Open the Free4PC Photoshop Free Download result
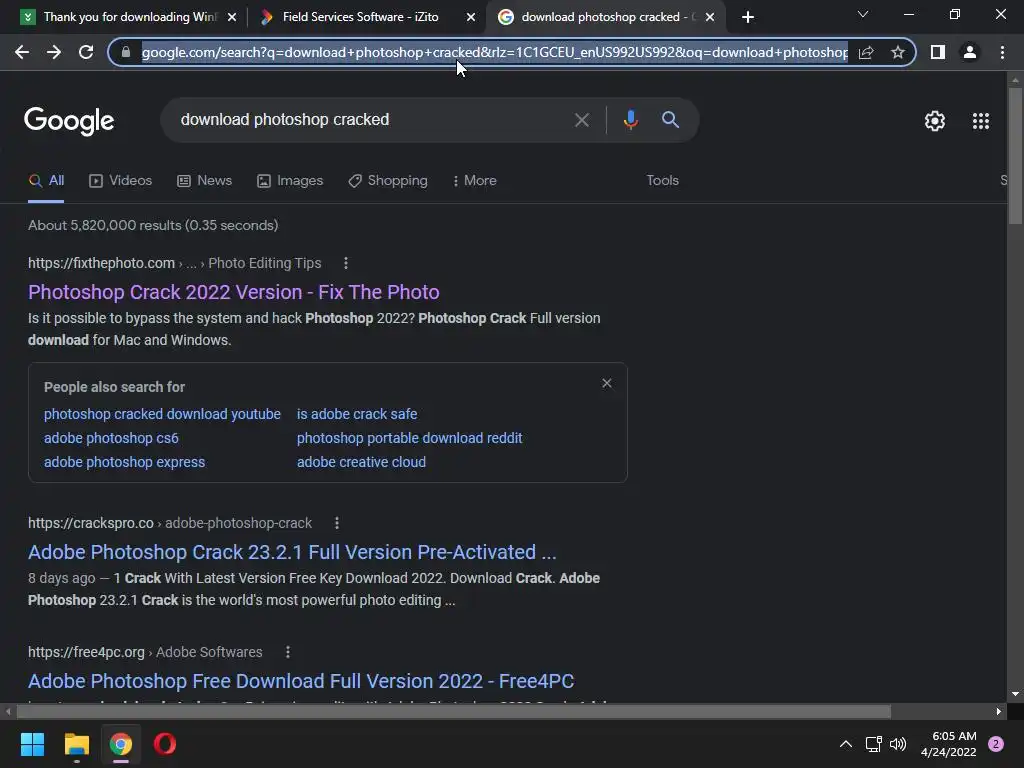This screenshot has width=1024, height=768. (301, 682)
